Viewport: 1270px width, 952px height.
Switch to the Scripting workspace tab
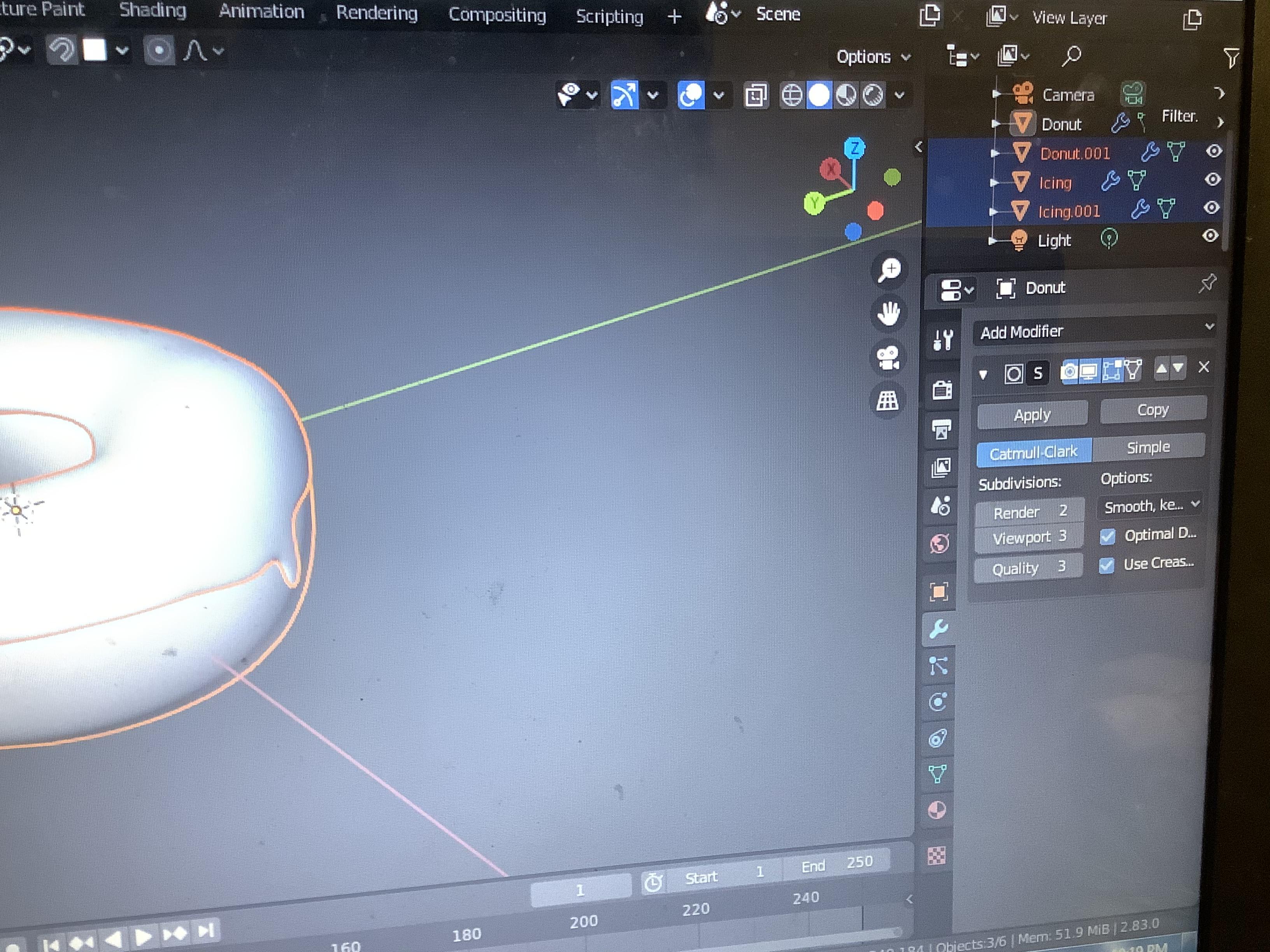pyautogui.click(x=609, y=16)
